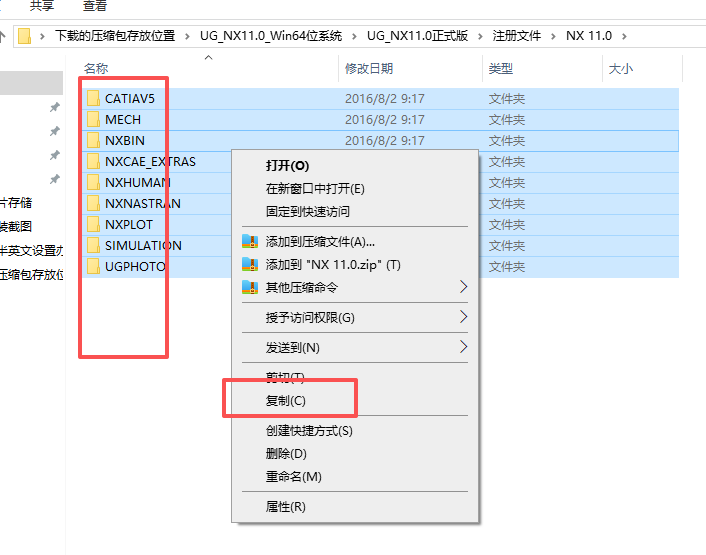Sort by the 修改日期 column header

[369, 68]
